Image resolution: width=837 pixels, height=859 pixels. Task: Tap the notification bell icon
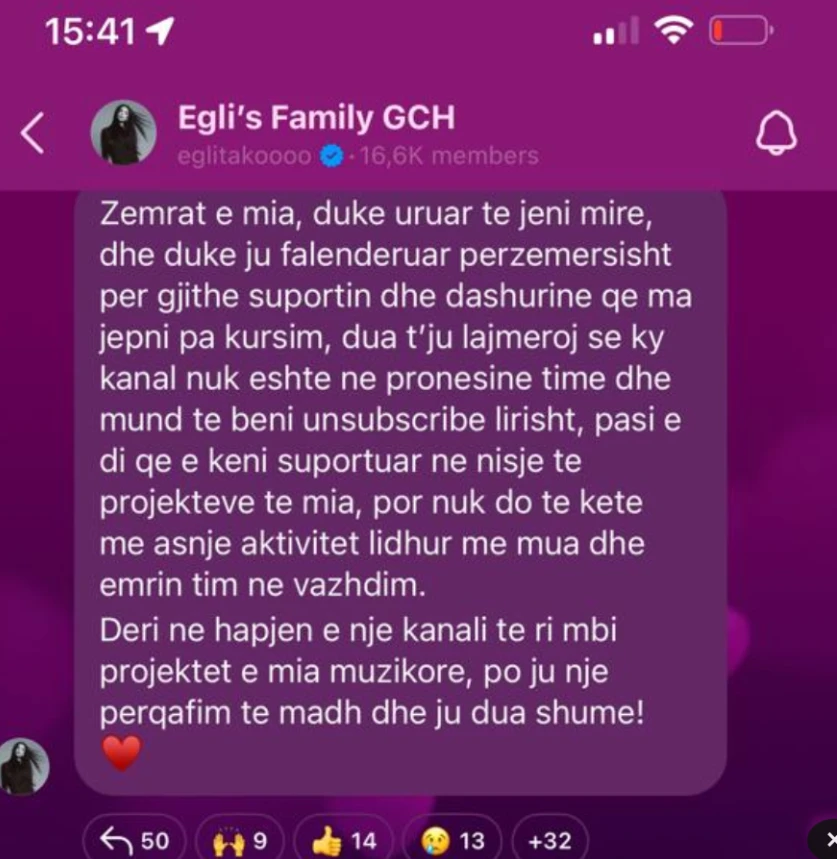pyautogui.click(x=776, y=133)
